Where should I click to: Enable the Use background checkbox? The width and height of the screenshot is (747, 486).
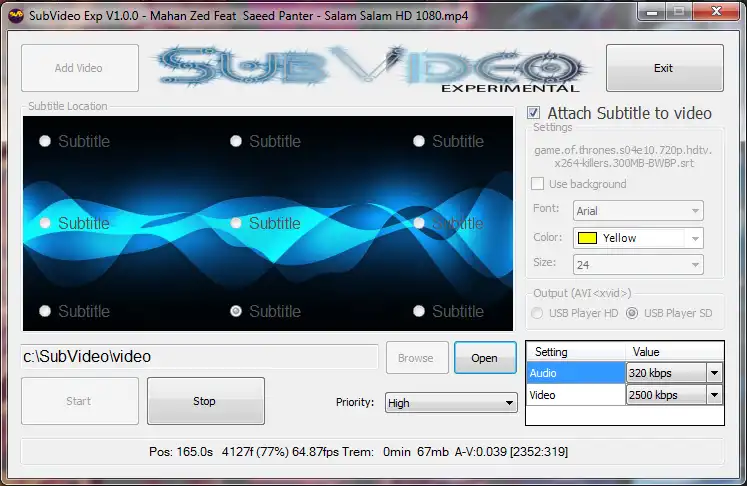point(537,184)
